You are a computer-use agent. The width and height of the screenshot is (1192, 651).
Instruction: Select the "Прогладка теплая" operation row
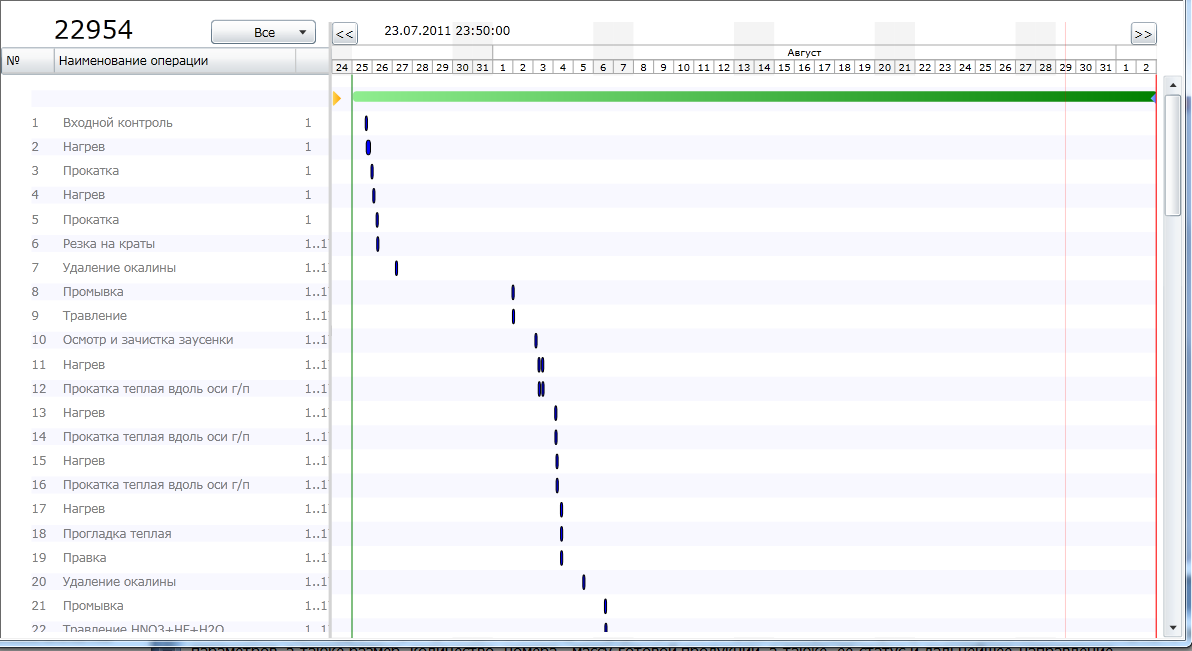[116, 534]
